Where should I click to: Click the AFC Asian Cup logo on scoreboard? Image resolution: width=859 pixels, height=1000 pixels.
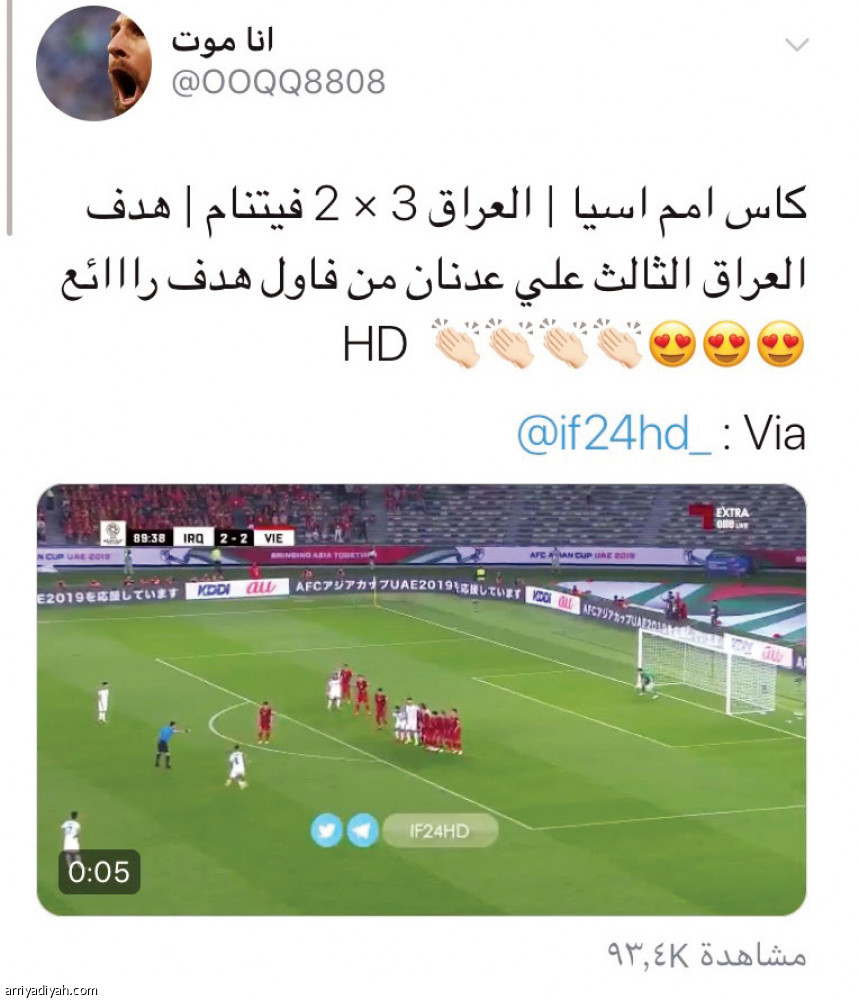114,533
